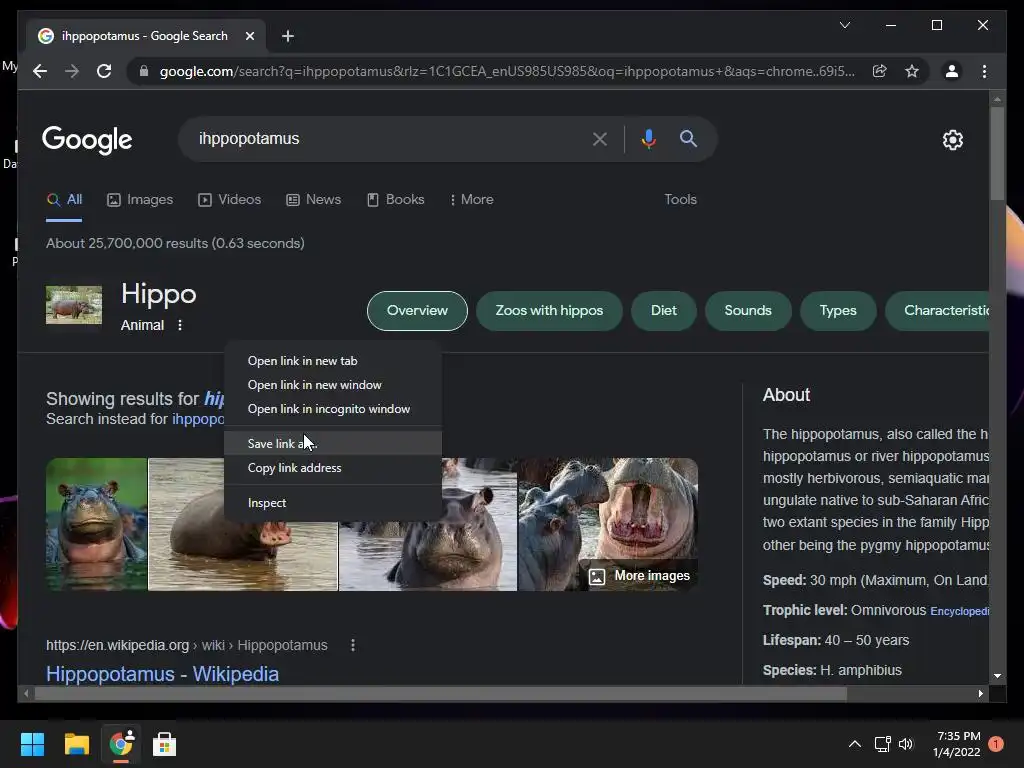Click the Search instead for ihppopotamus link

pos(197,419)
